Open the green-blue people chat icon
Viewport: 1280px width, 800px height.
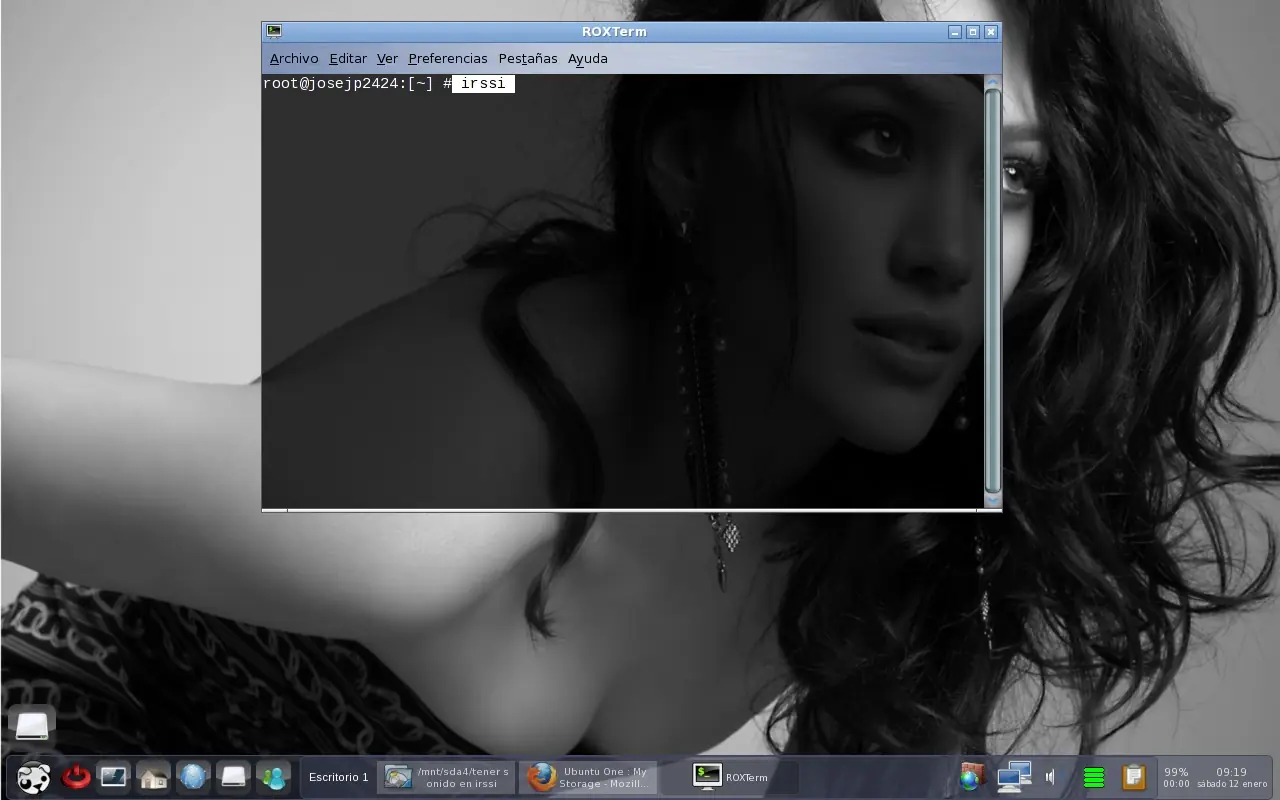pos(272,777)
